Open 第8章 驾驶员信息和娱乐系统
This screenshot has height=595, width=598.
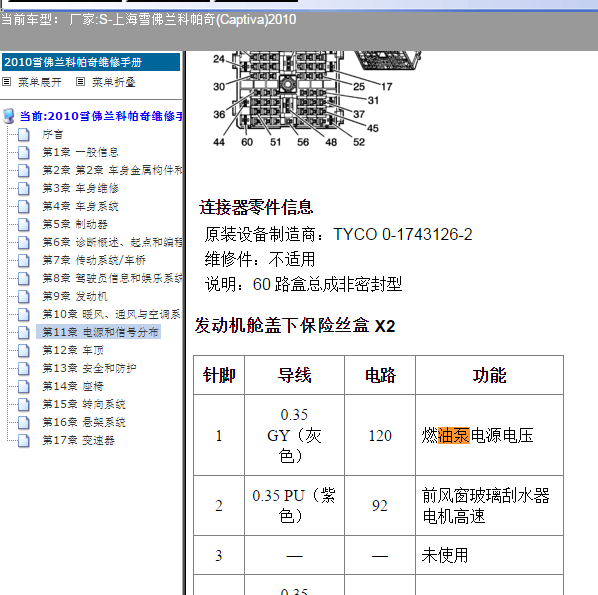pyautogui.click(x=112, y=278)
